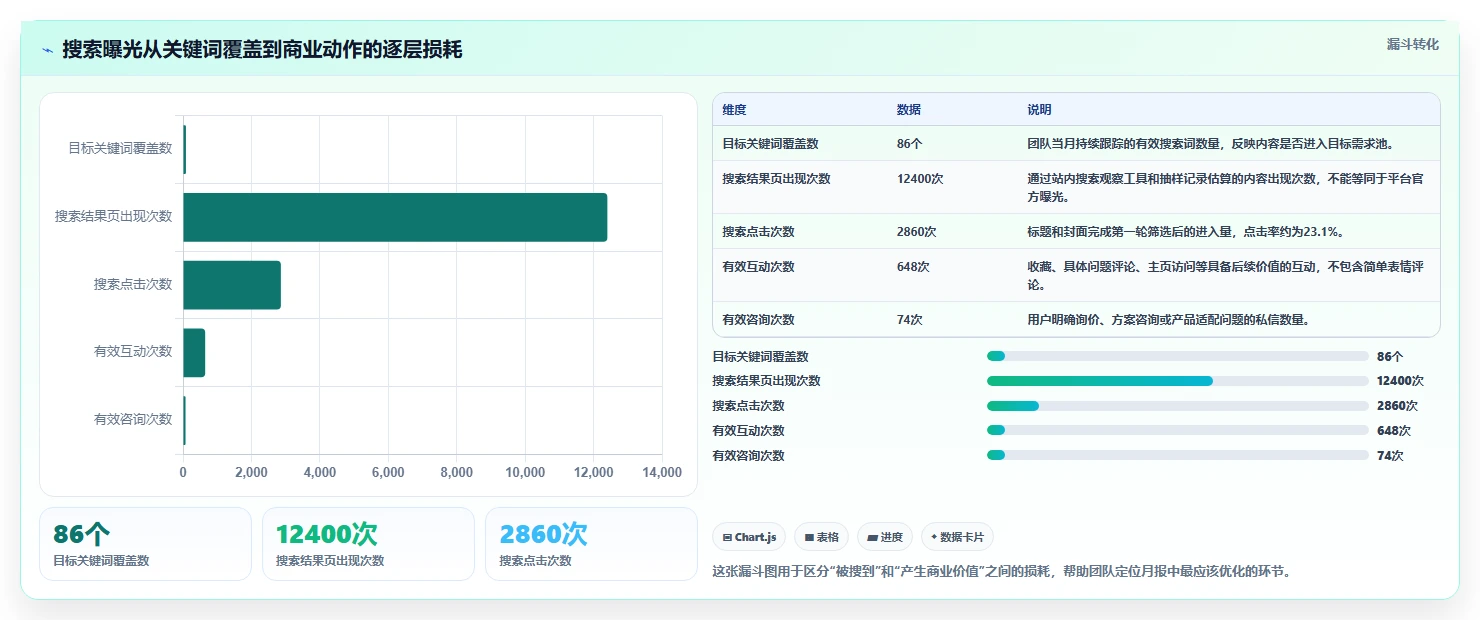Click the 搜索点击次数 bar in the chart
Image resolution: width=1480 pixels, height=620 pixels.
(x=232, y=285)
